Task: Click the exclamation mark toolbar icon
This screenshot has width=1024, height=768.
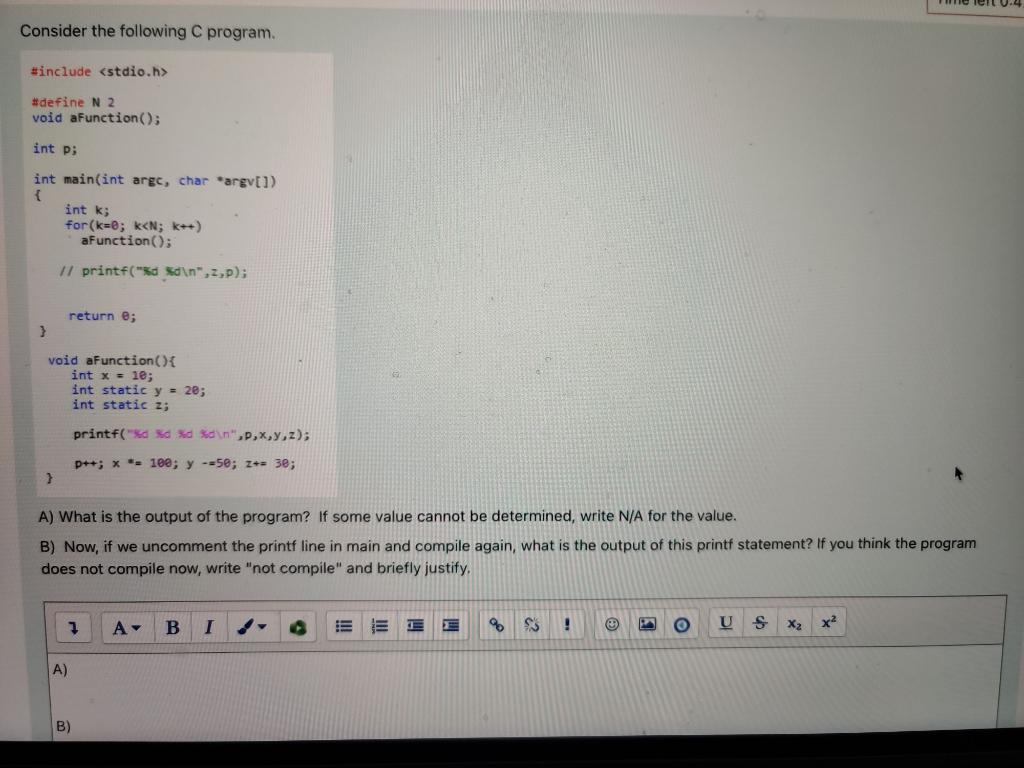Action: tap(566, 624)
